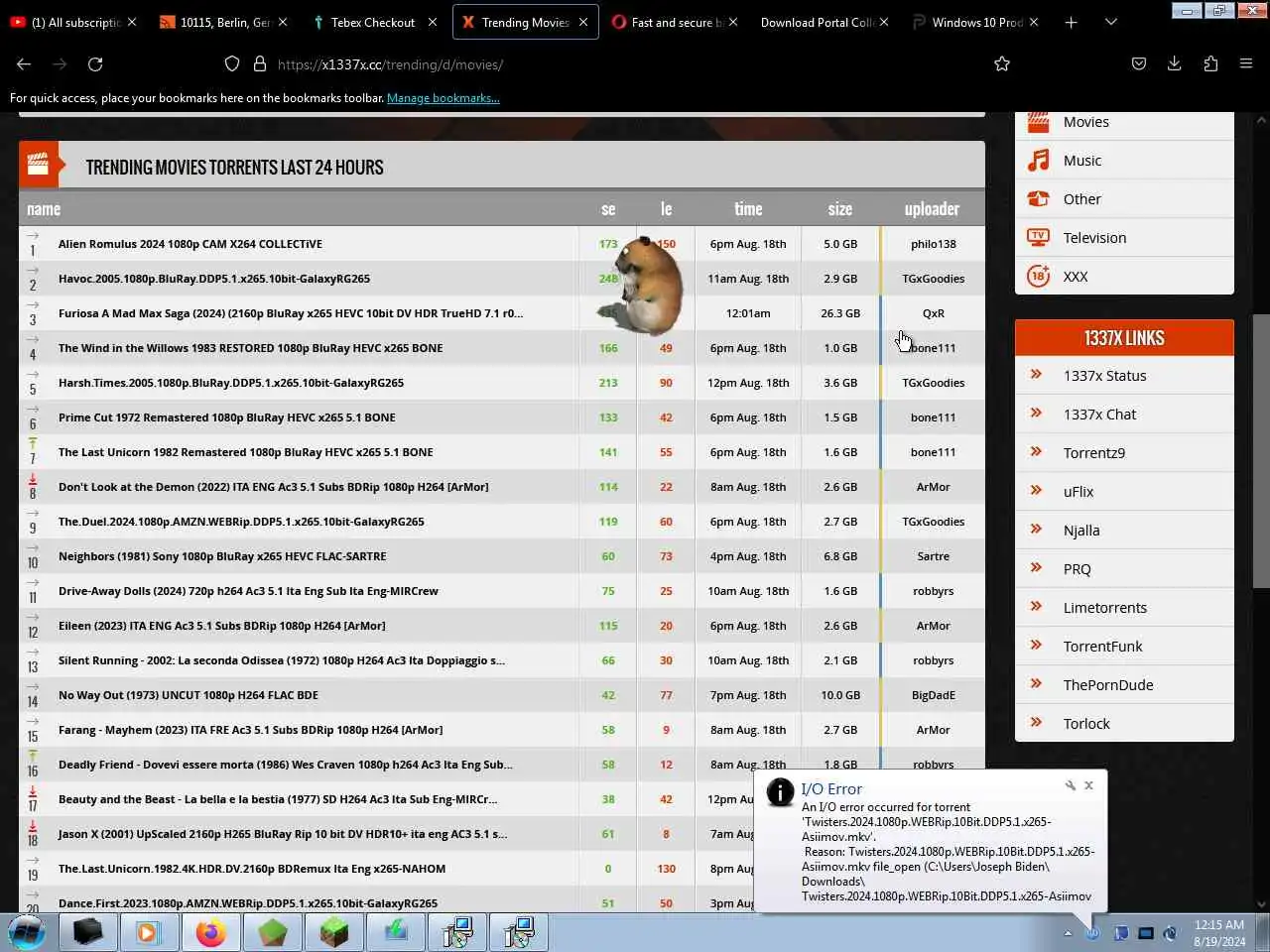Bookmark this page with the star icon
The height and width of the screenshot is (952, 1270).
1002,63
